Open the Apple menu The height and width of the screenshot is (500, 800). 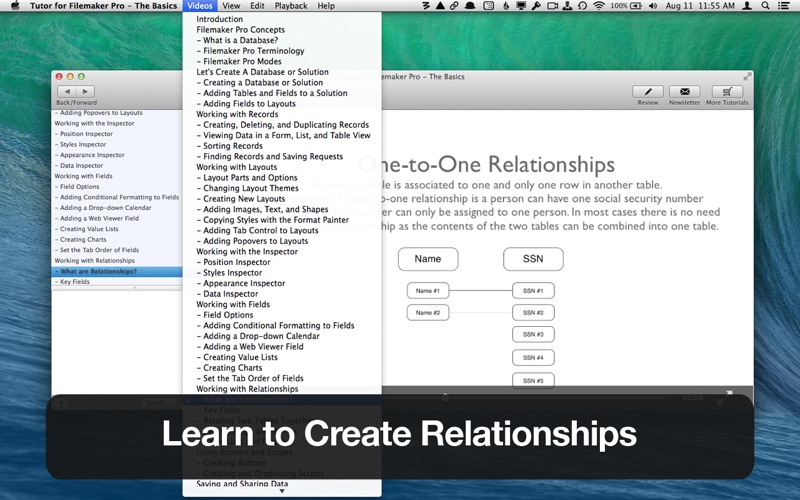click(x=15, y=6)
